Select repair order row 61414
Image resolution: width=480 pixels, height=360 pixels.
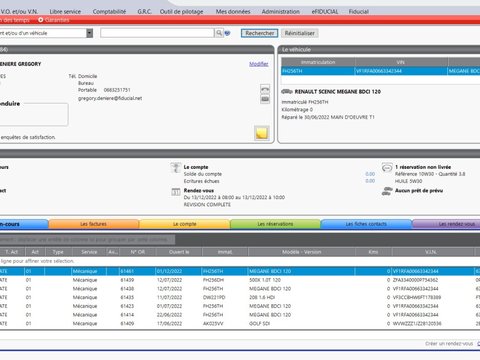pyautogui.click(x=240, y=315)
